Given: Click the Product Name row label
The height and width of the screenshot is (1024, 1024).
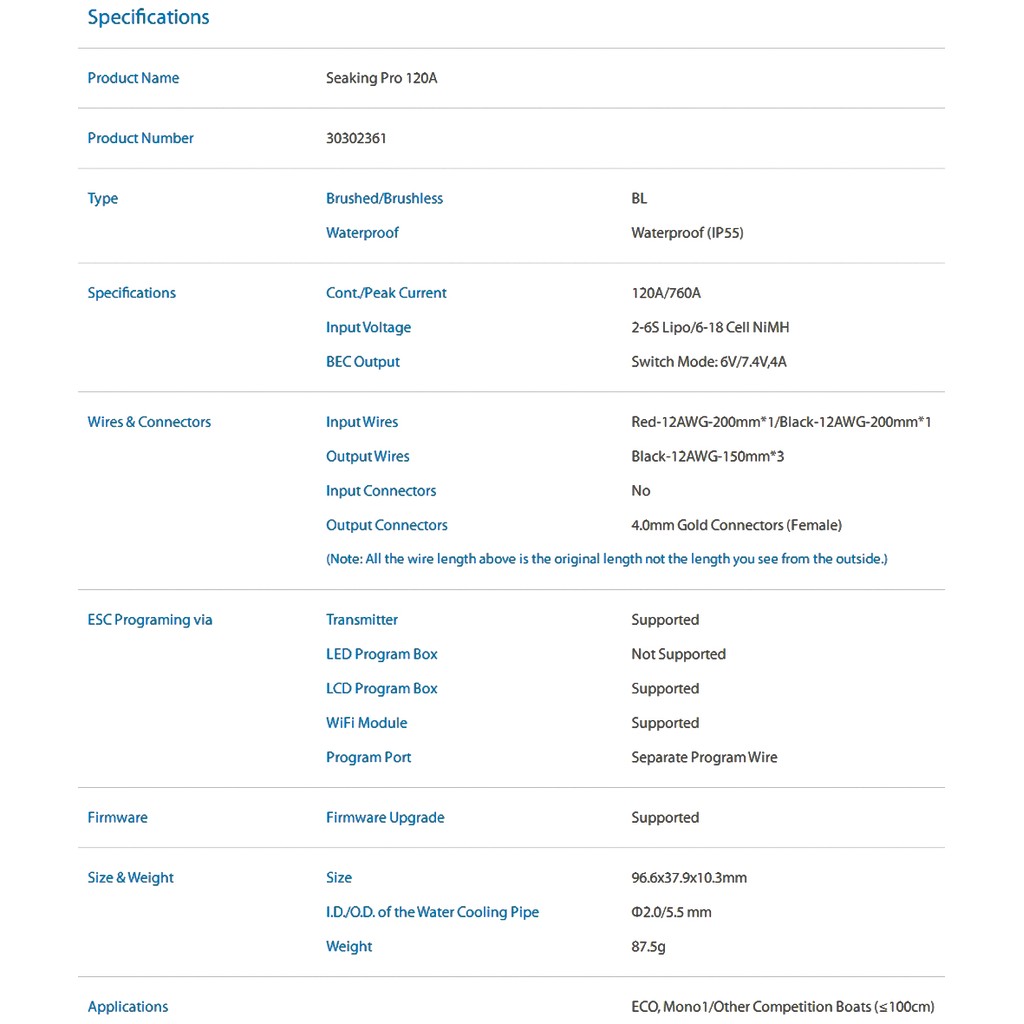Looking at the screenshot, I should pyautogui.click(x=133, y=78).
